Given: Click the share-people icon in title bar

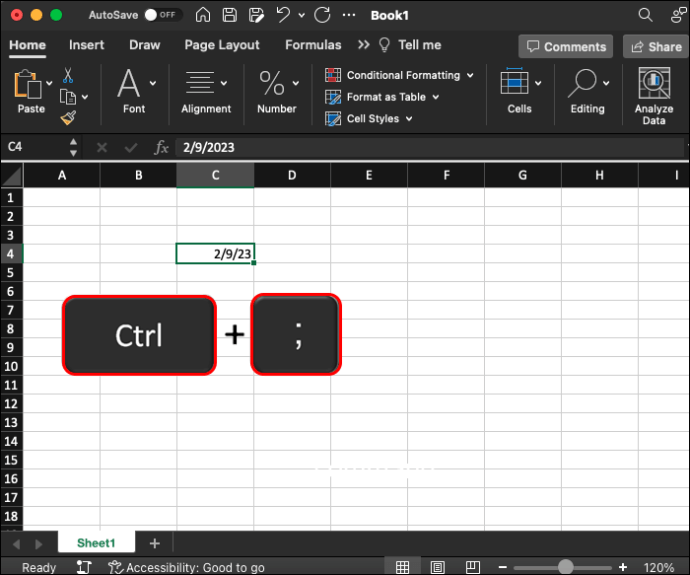Looking at the screenshot, I should pos(678,15).
